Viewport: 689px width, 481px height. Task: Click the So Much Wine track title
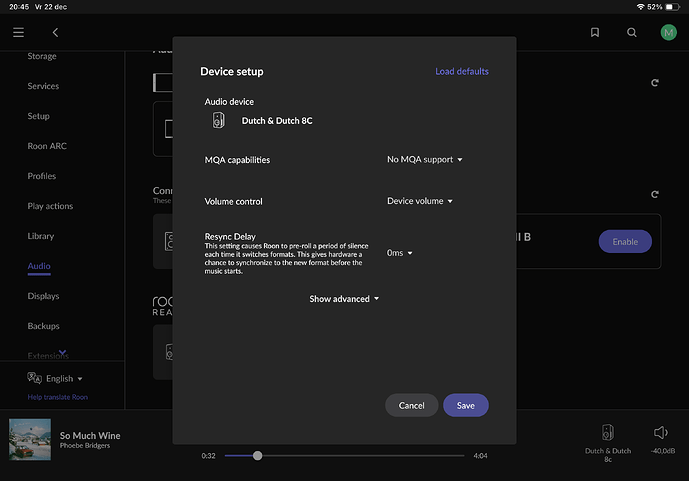tap(90, 435)
